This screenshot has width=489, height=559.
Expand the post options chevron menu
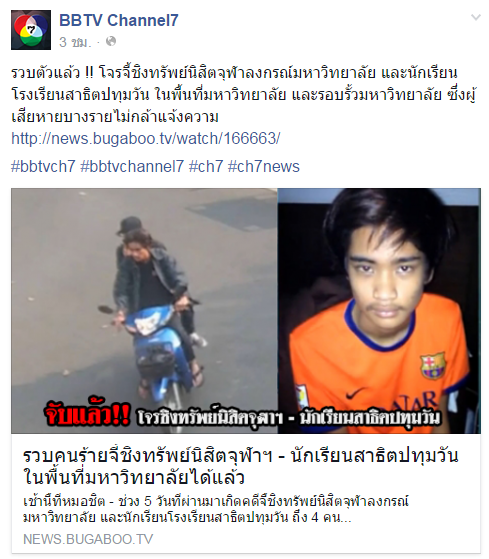476,17
